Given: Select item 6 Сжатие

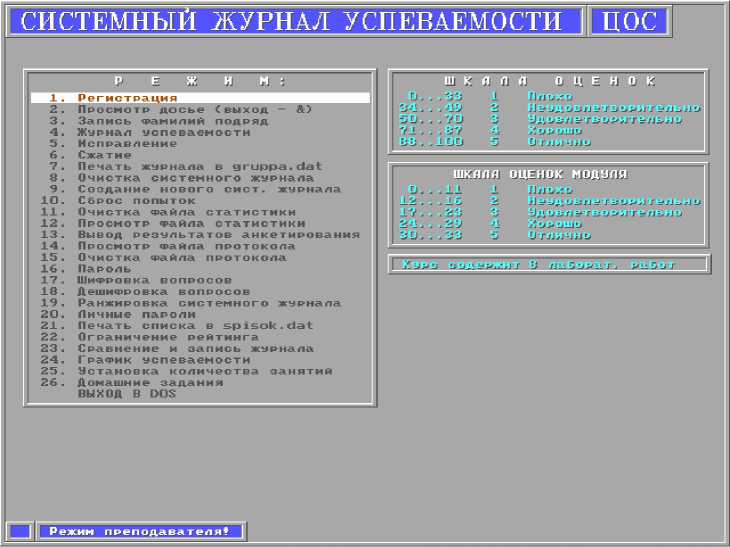Looking at the screenshot, I should point(90,155).
